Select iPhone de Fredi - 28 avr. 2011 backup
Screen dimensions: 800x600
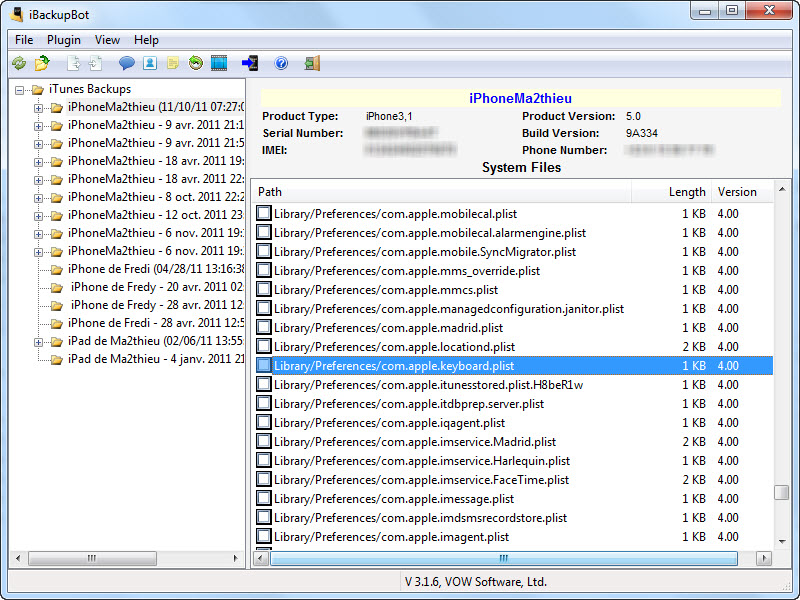(x=156, y=323)
